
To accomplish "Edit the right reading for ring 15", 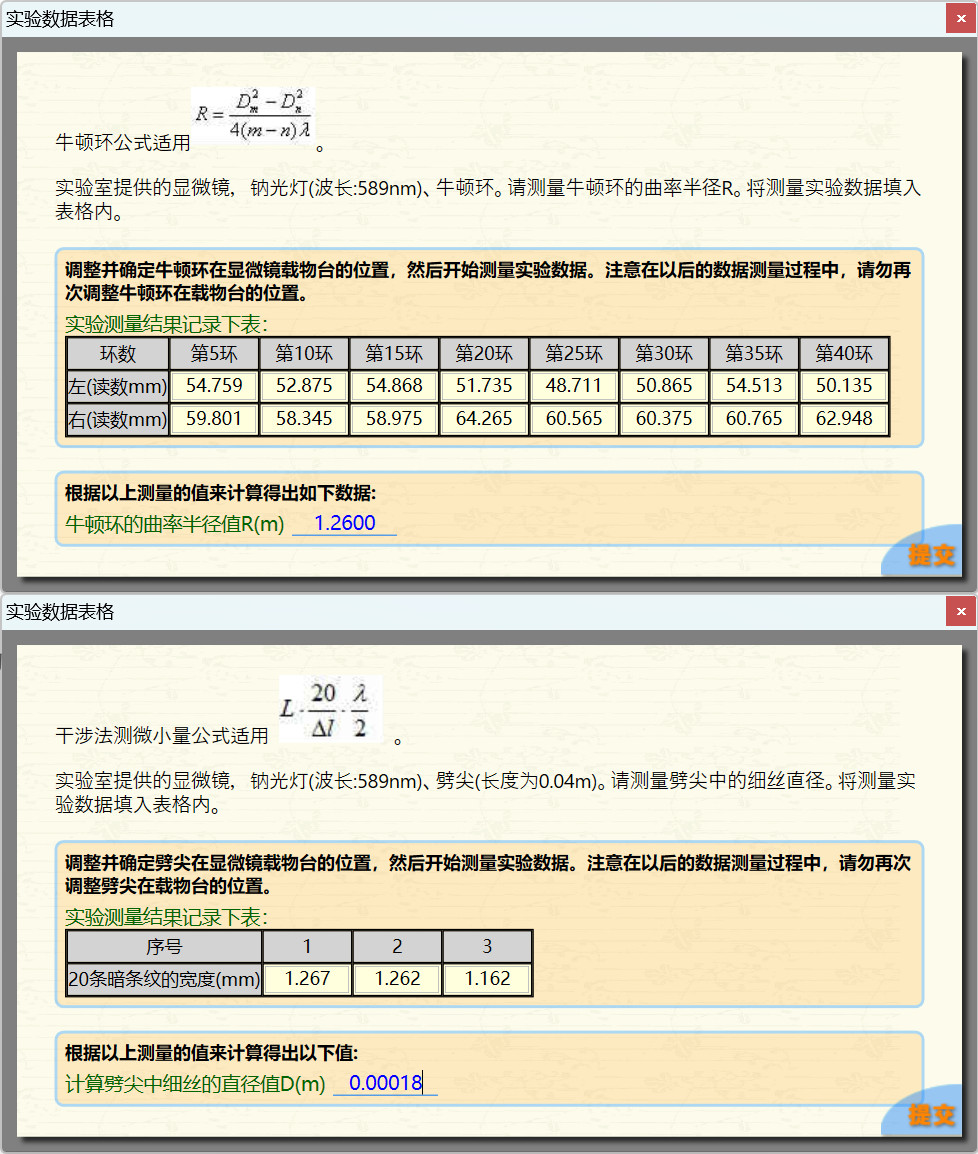I will click(394, 419).
